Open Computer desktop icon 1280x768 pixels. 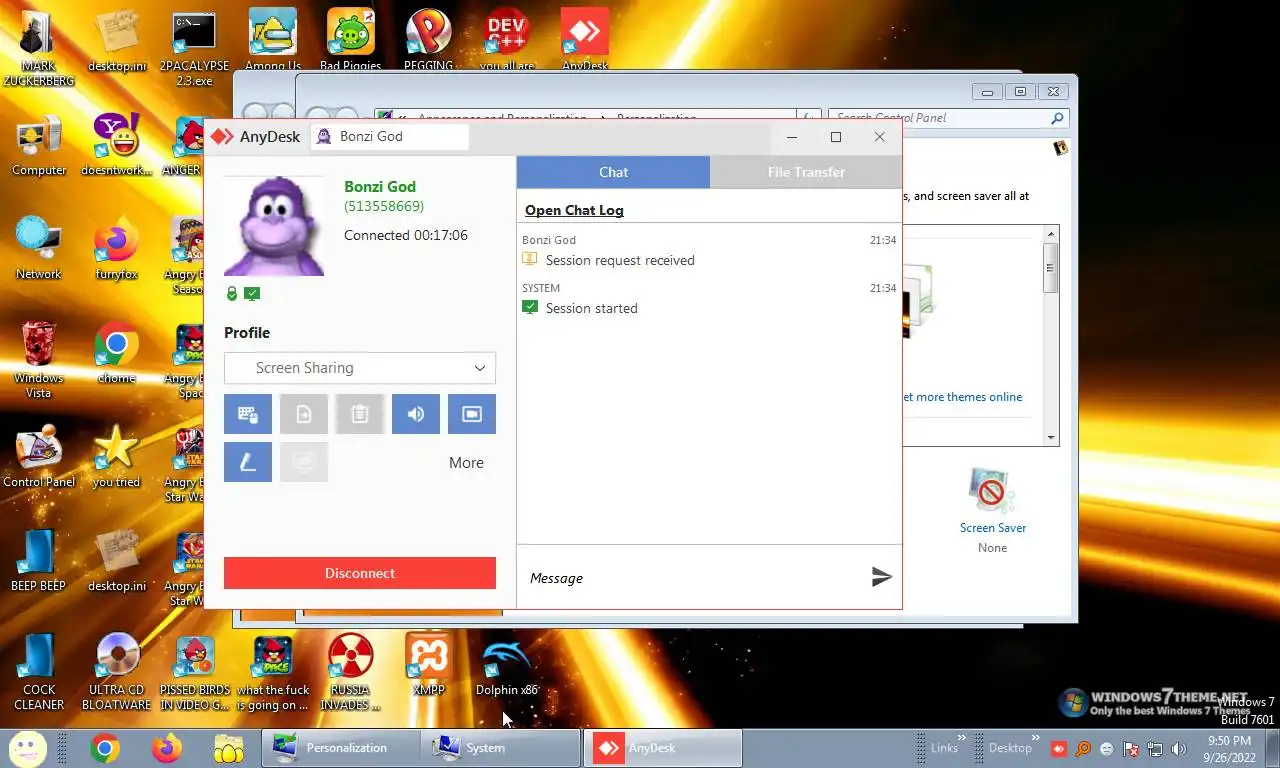click(38, 145)
